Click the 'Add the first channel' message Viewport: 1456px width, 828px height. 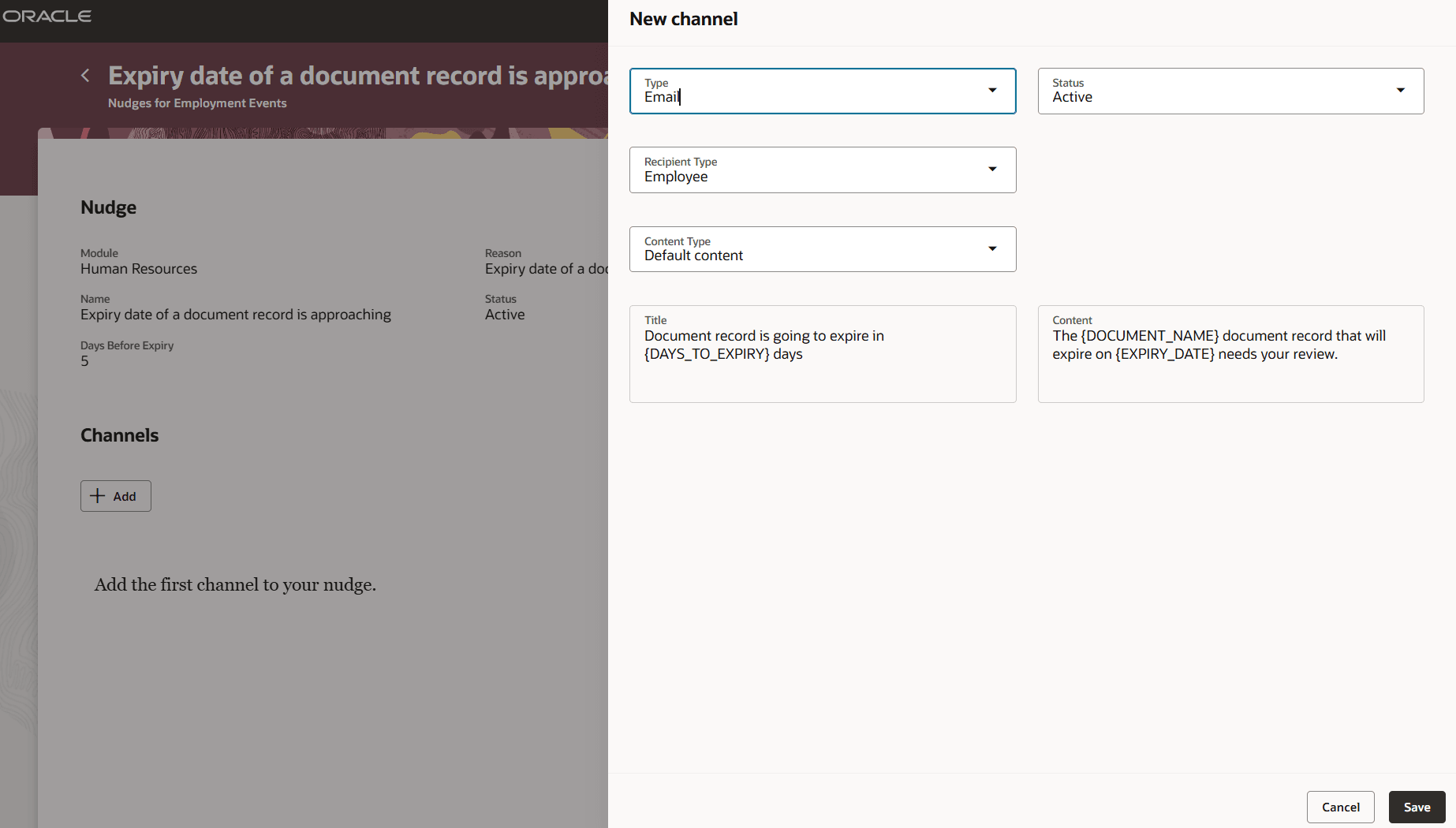(235, 584)
